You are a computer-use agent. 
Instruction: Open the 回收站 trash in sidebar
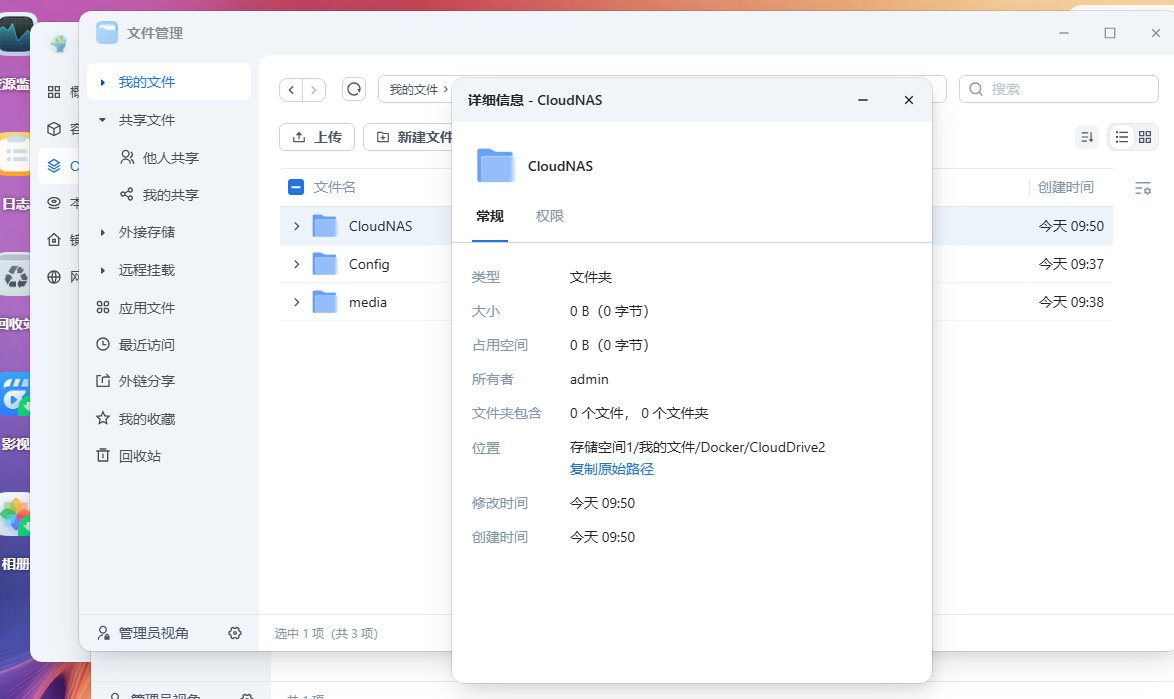[139, 456]
